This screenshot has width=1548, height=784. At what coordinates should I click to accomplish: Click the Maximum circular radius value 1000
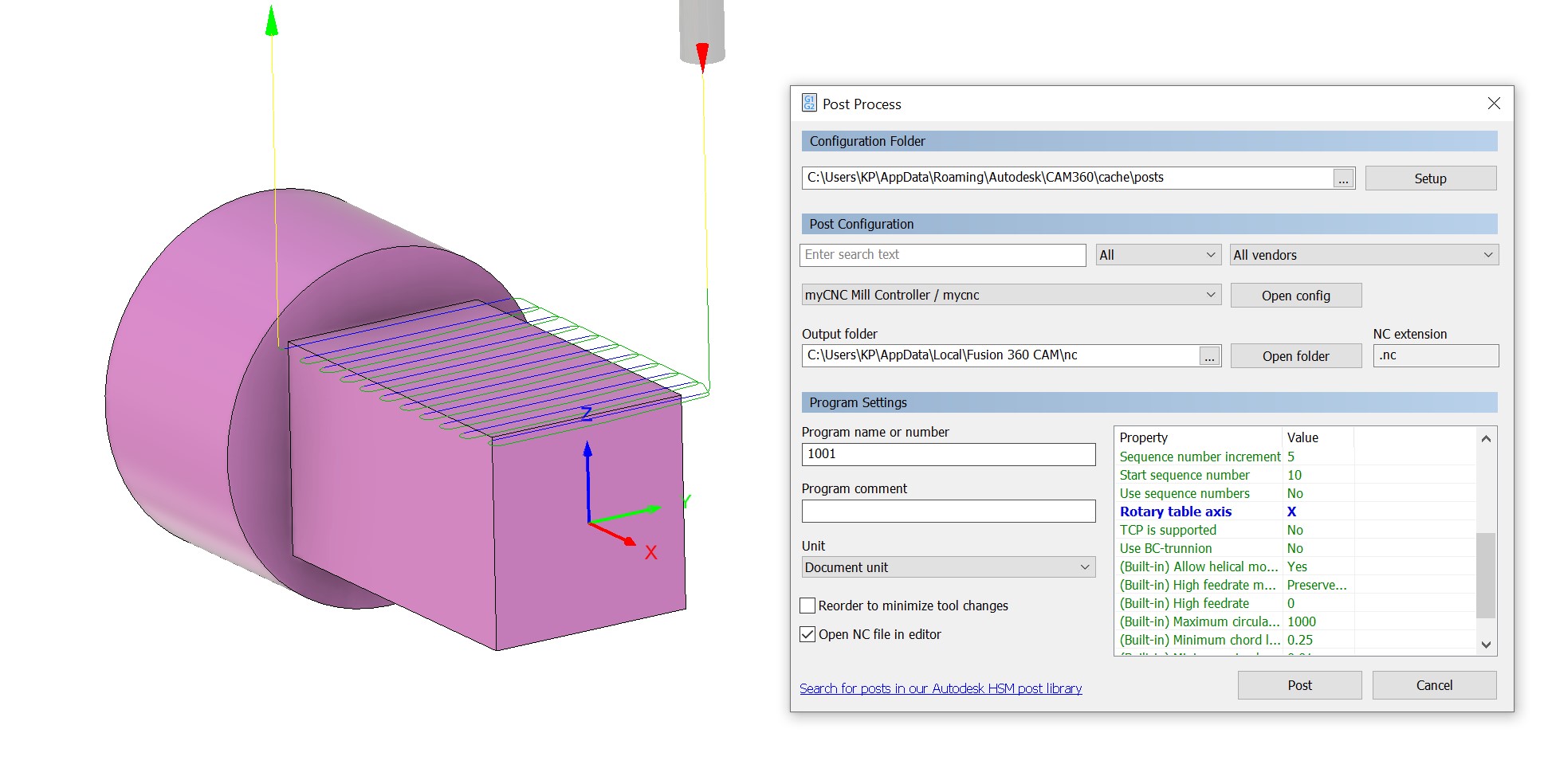click(1302, 621)
